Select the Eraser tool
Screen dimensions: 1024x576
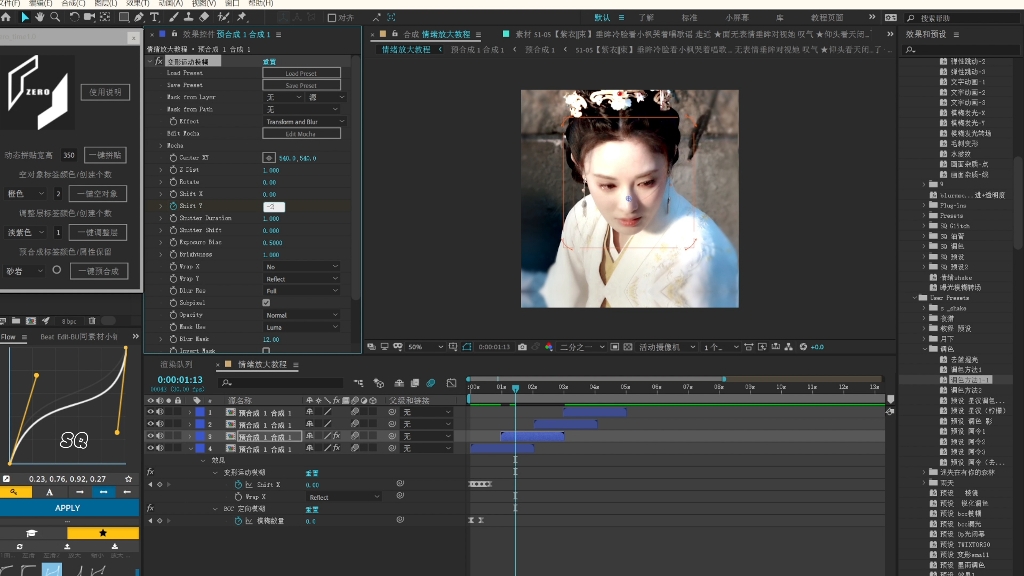click(x=204, y=17)
